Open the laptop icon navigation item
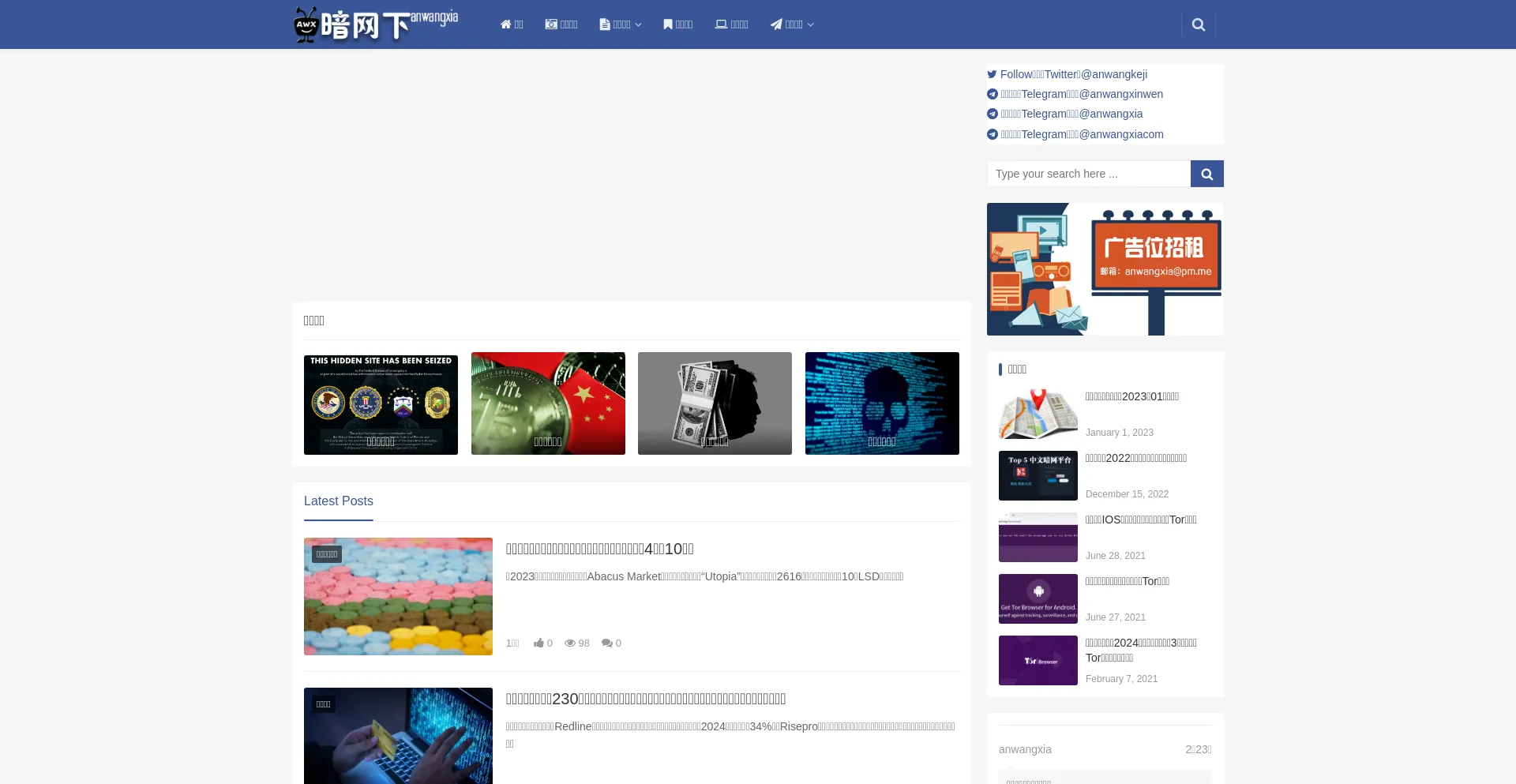Screen dimensions: 1516x784 [721, 24]
